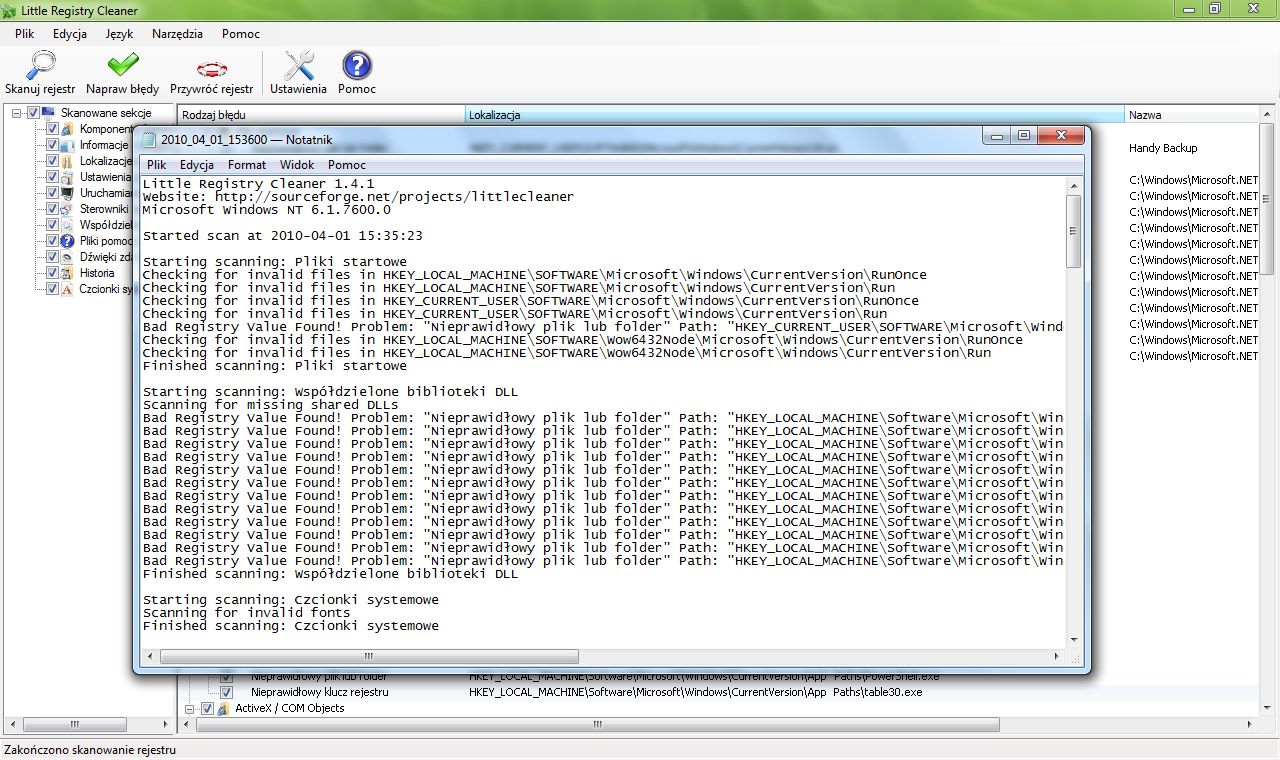Open the Narzędzia menu
Screen dimensions: 1280x760
(177, 33)
